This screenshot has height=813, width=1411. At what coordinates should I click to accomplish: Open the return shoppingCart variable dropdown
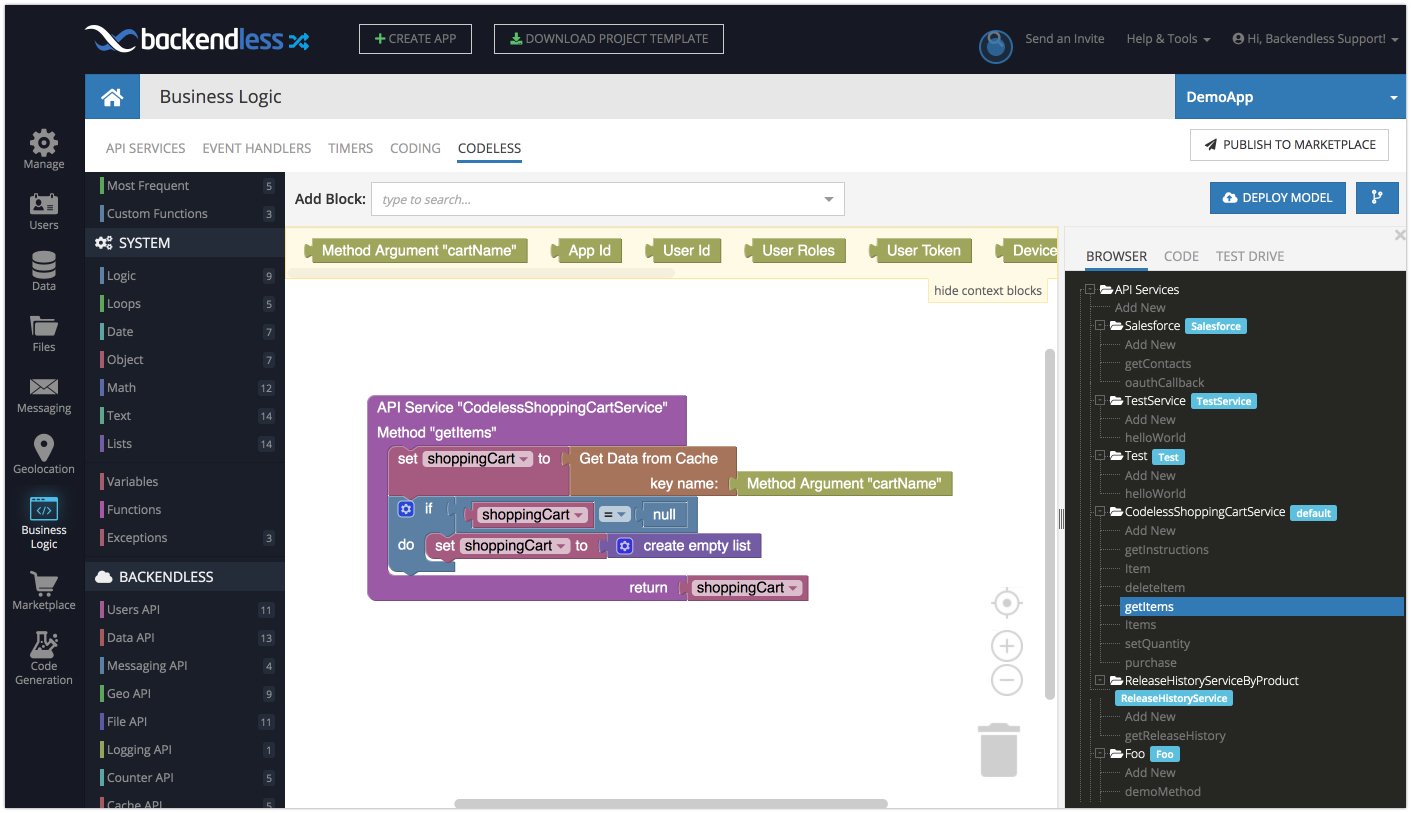(794, 588)
